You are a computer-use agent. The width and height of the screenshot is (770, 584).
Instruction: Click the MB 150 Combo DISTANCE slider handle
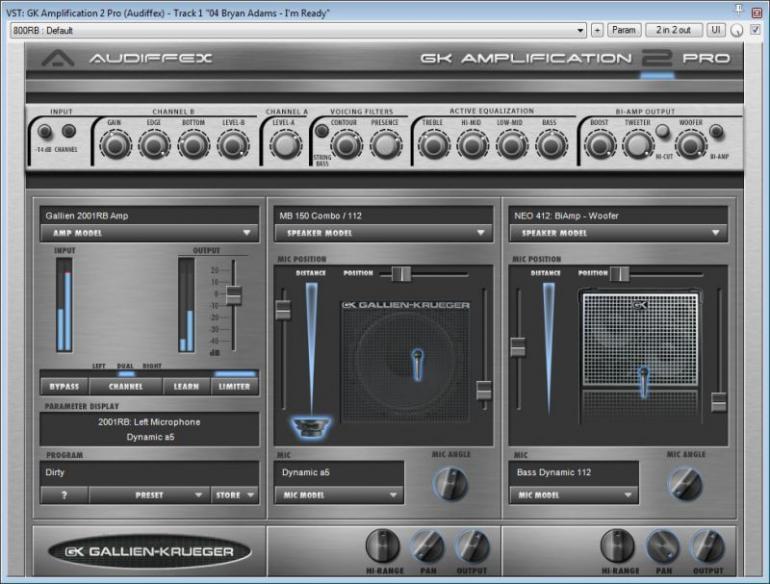[x=283, y=309]
